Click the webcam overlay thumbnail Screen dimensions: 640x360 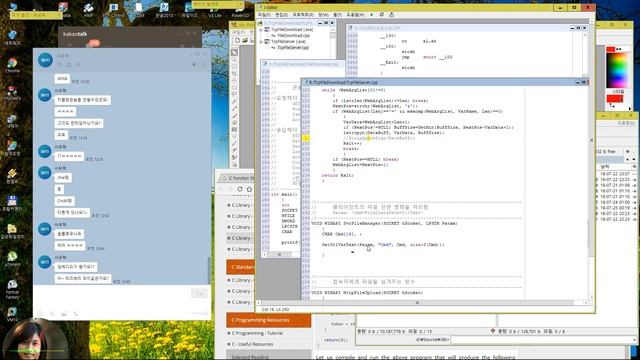click(x=35, y=340)
